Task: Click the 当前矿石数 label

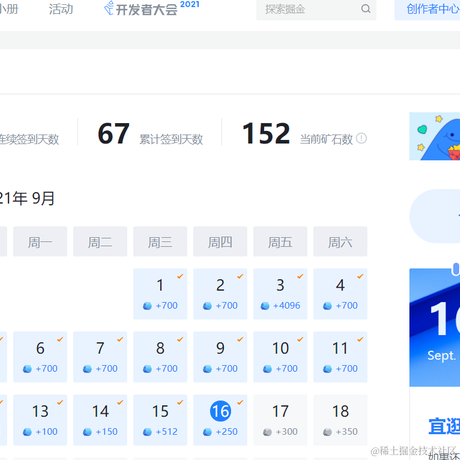Action: (326, 139)
